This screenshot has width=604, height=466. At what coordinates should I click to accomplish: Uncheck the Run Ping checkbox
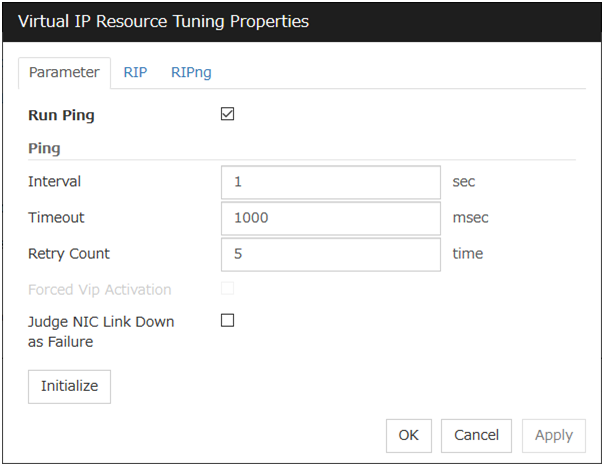click(x=227, y=115)
